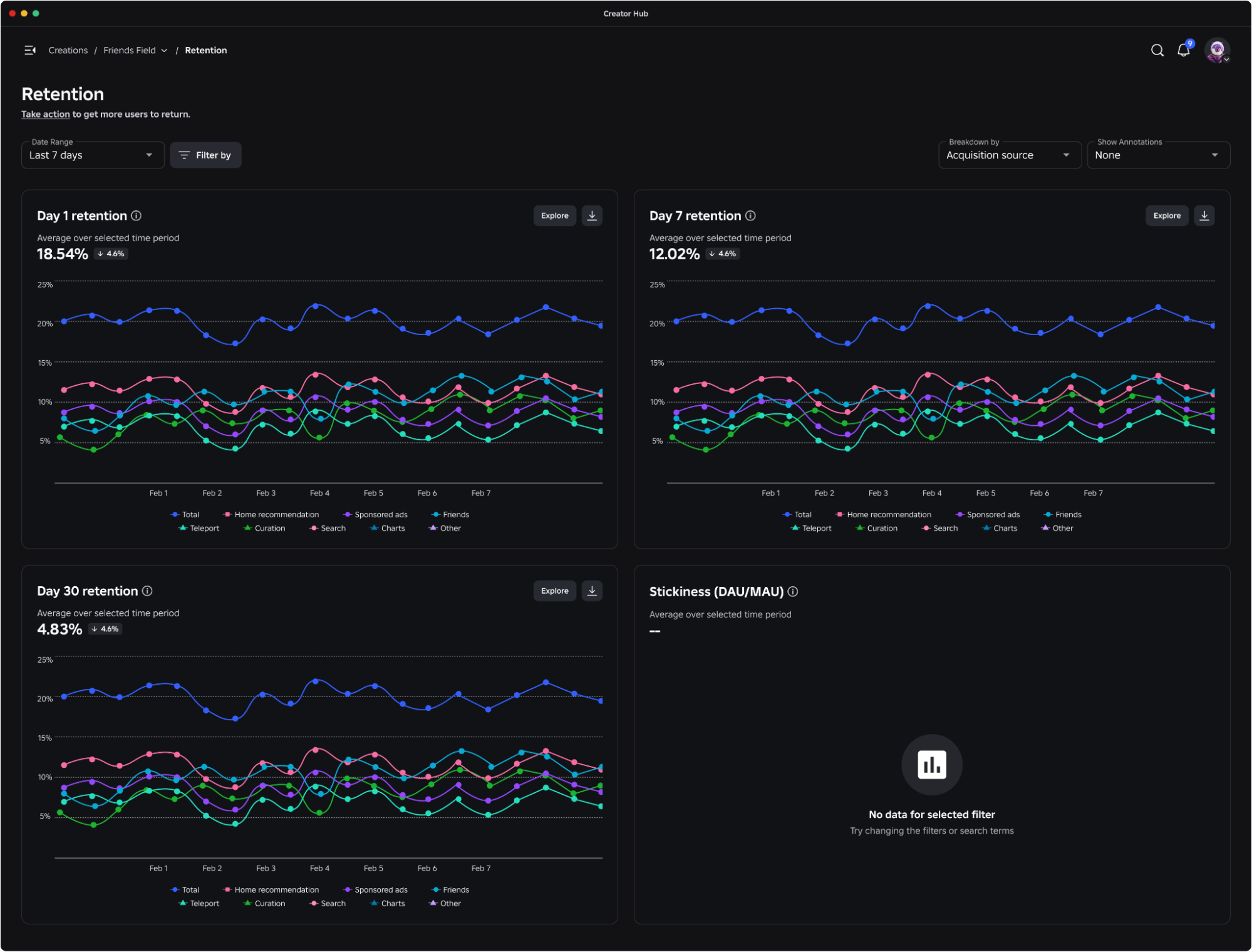The height and width of the screenshot is (952, 1252).
Task: Open the search magnifier icon
Action: (1157, 50)
